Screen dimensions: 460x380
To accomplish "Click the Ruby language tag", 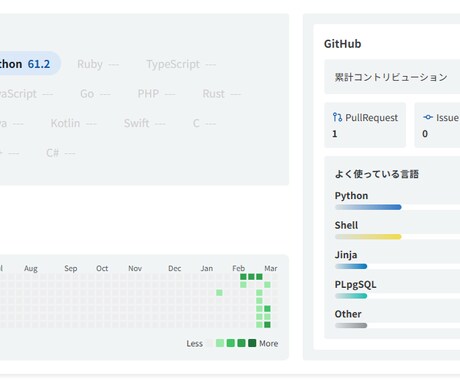I will tap(98, 64).
